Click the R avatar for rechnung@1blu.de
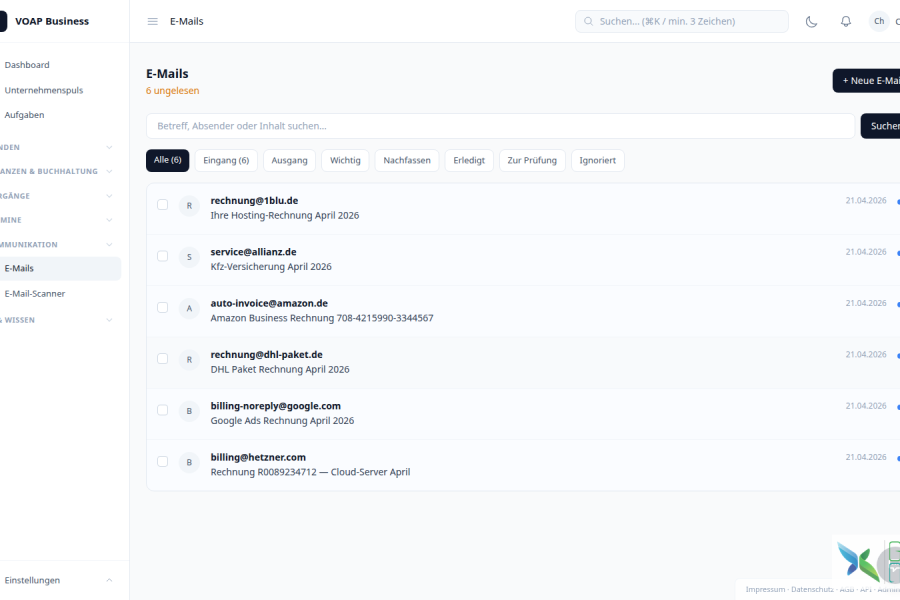 pos(189,206)
